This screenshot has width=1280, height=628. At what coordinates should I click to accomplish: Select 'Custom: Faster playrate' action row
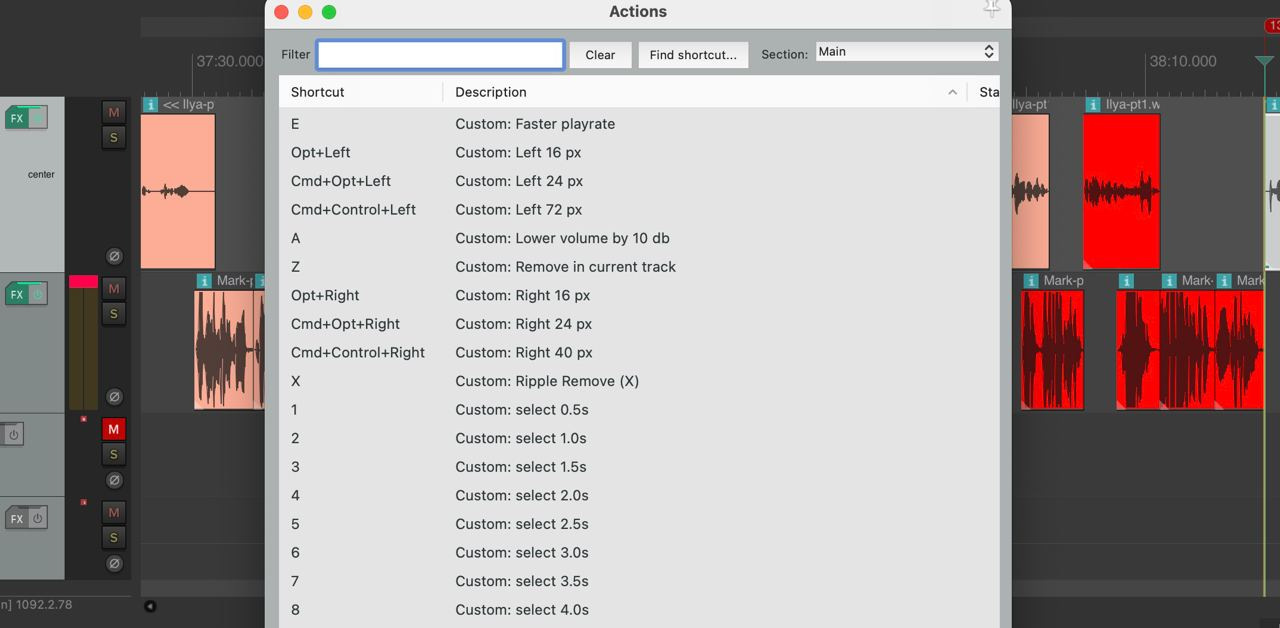(535, 124)
